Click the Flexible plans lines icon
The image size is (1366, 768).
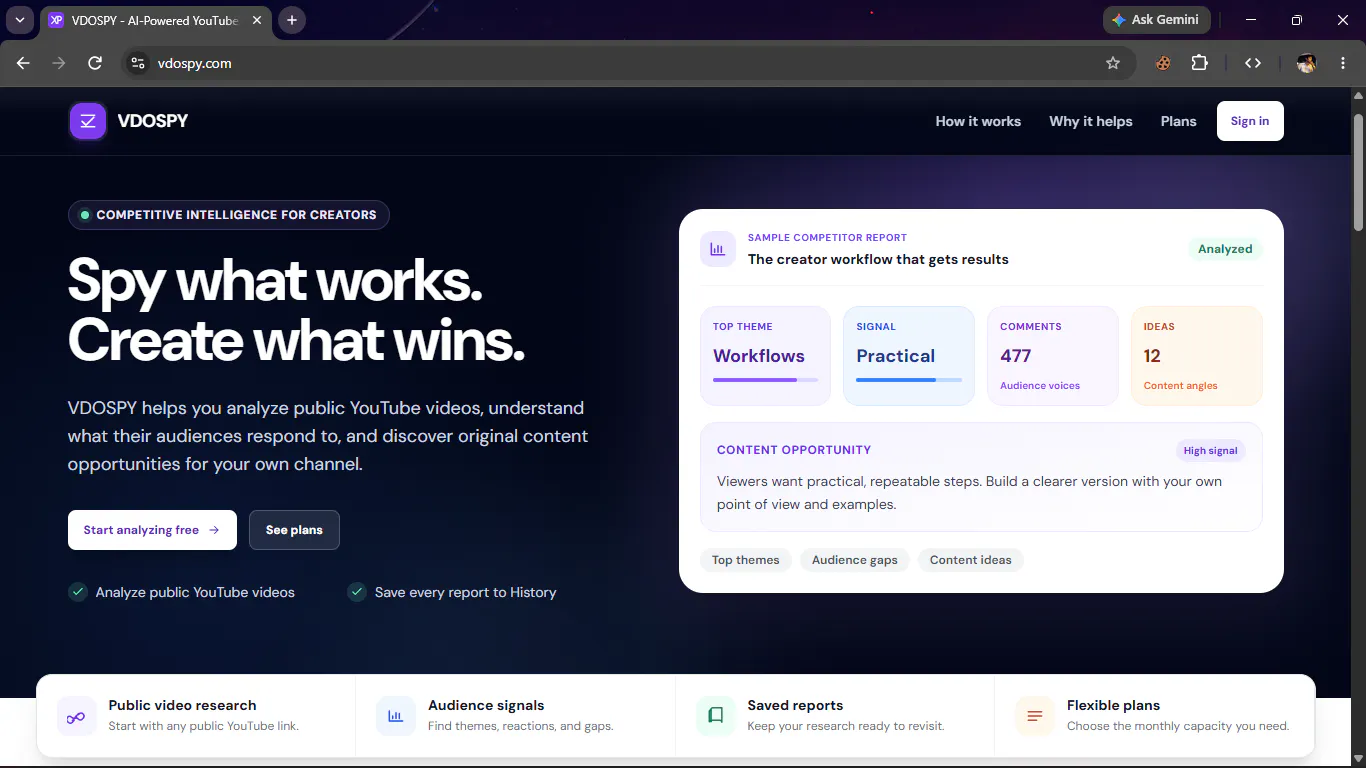(1035, 716)
